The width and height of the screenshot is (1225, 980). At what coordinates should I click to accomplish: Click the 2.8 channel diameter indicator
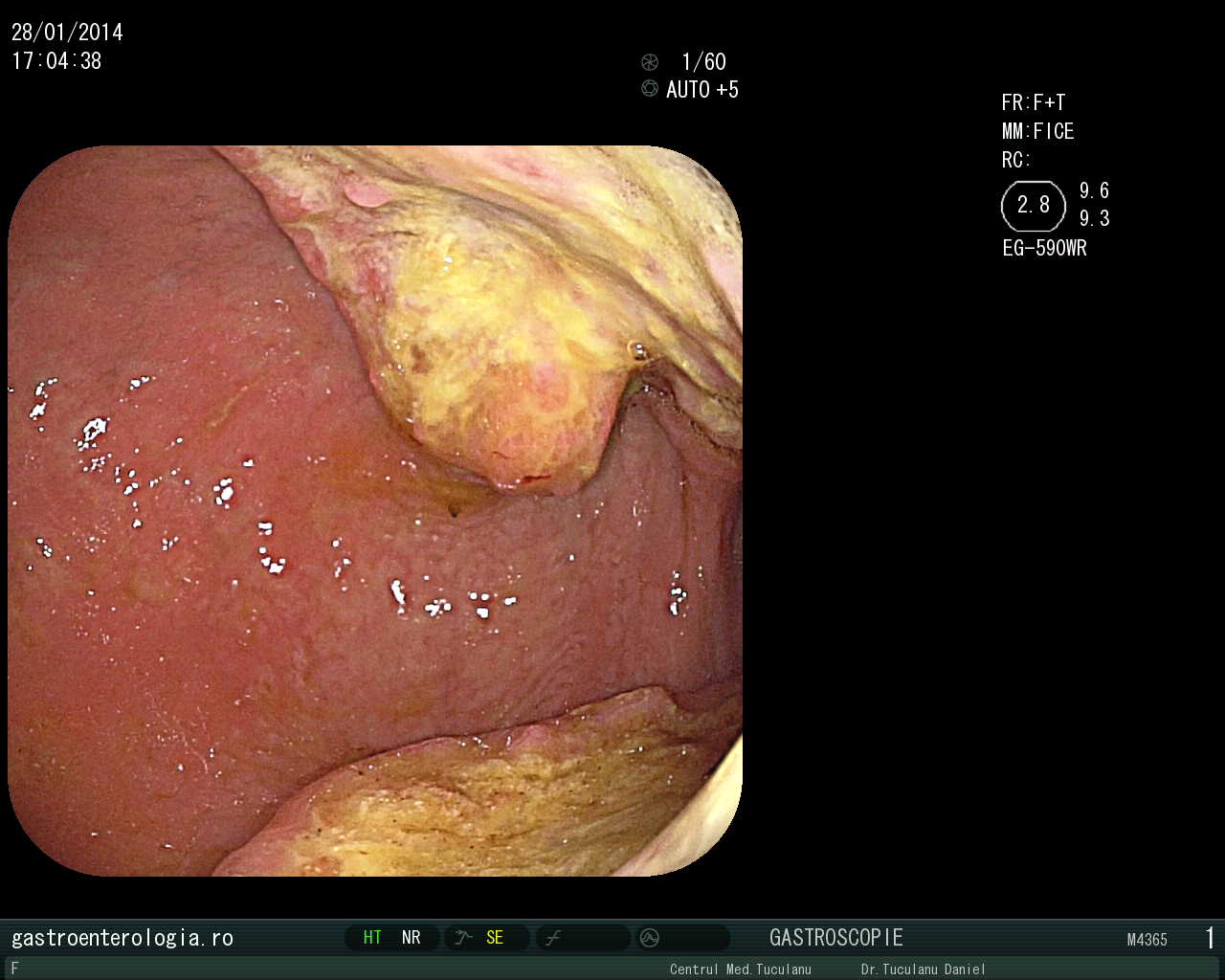tap(1034, 206)
